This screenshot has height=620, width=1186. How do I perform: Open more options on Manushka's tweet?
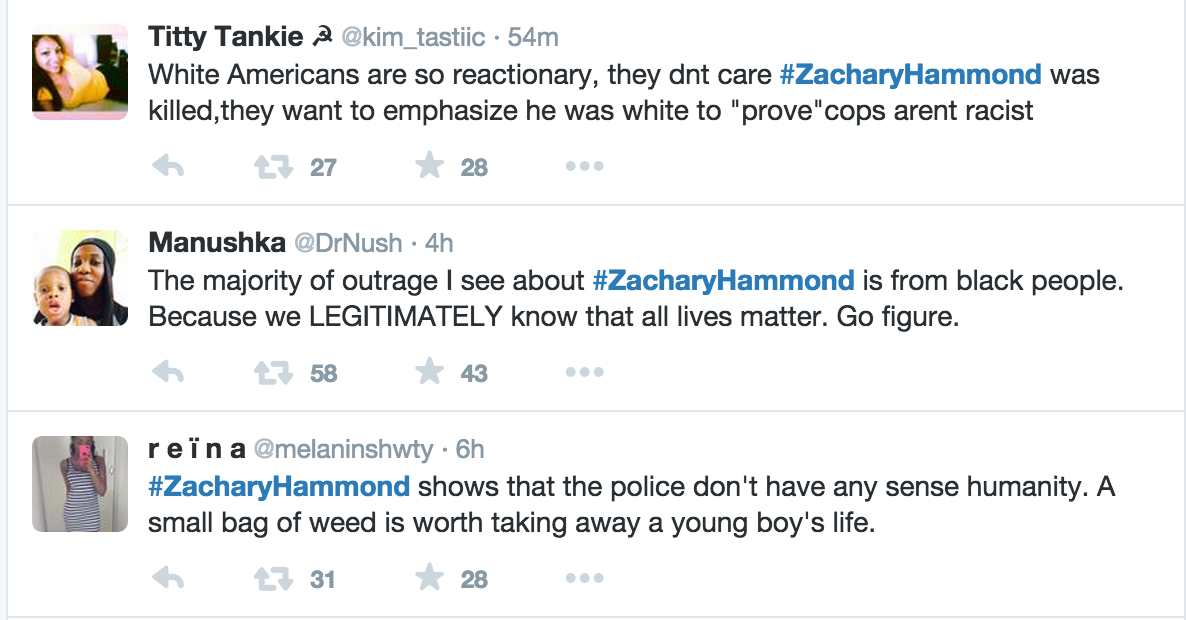coord(584,373)
